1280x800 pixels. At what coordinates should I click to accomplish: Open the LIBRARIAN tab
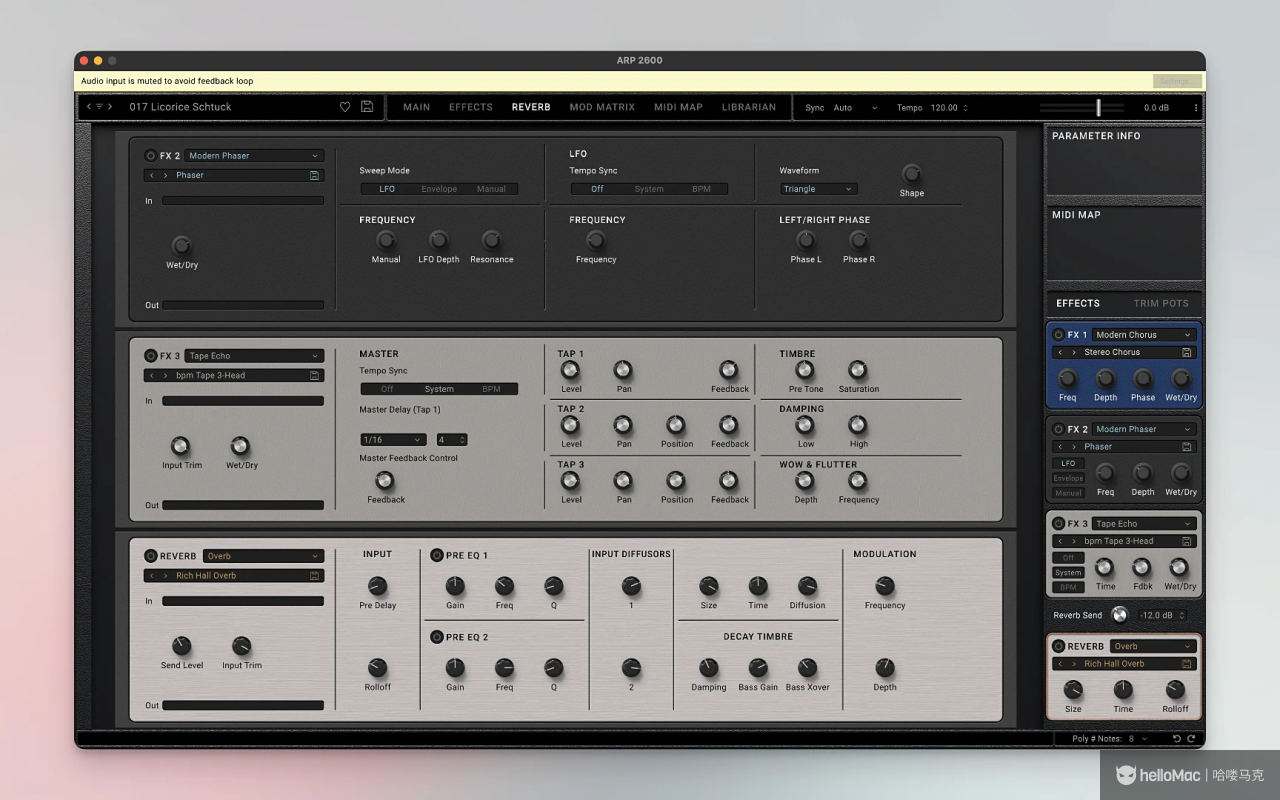749,107
